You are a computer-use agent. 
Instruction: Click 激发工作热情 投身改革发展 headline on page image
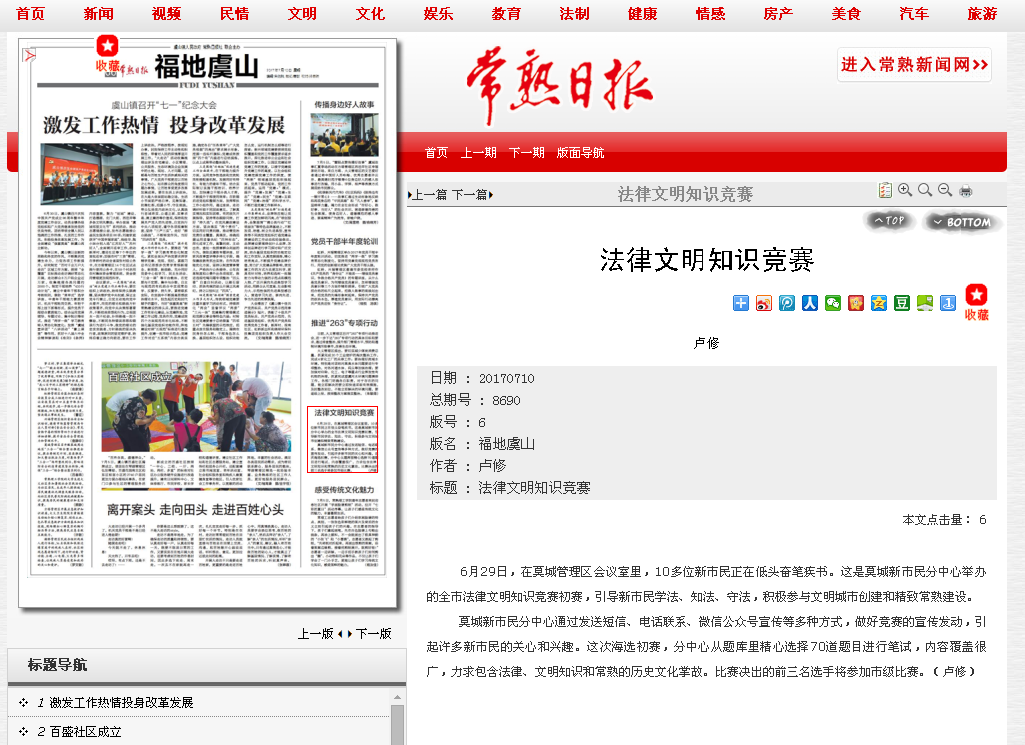(164, 125)
